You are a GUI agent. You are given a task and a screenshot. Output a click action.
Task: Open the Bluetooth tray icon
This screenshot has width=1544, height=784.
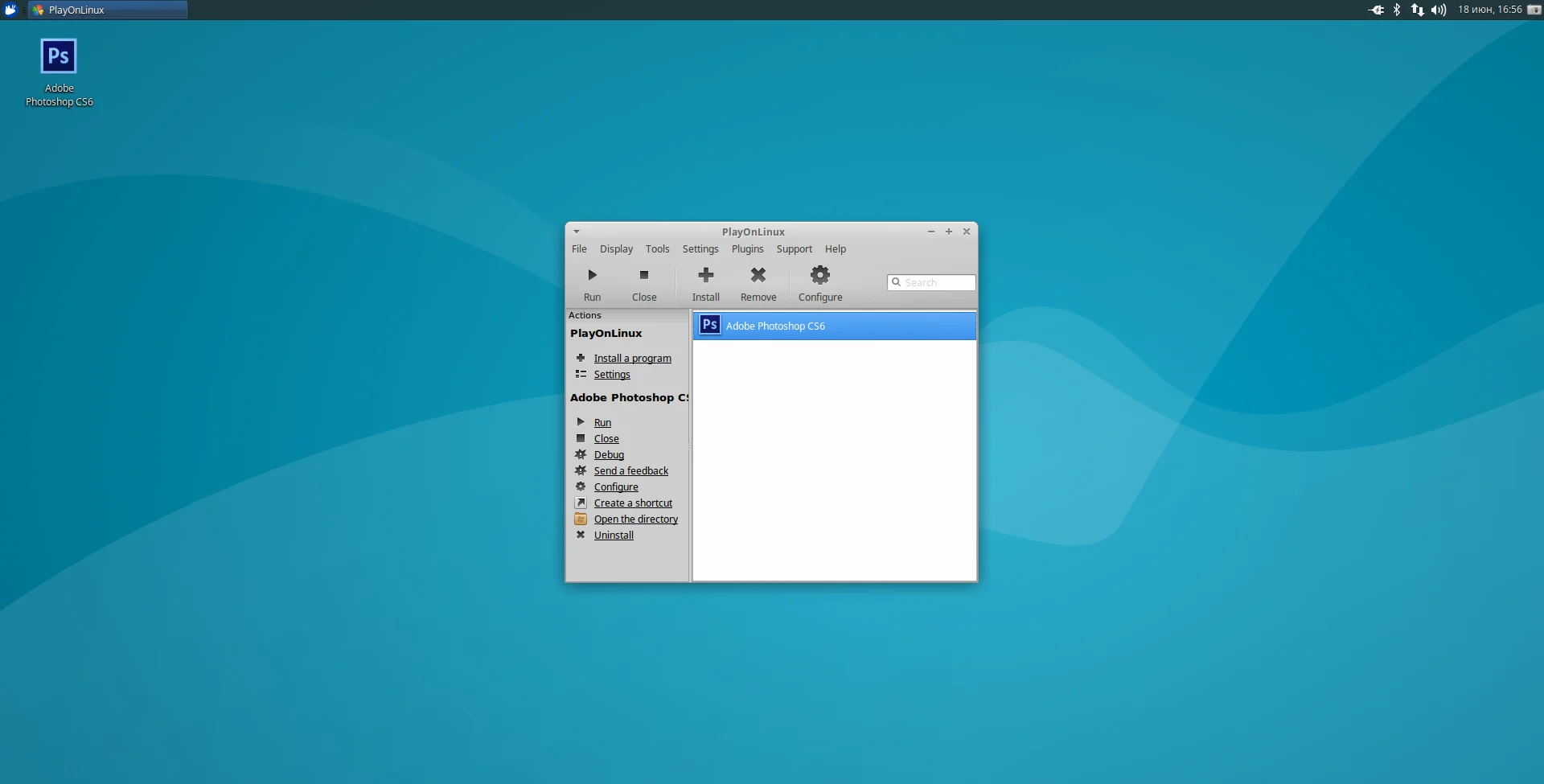pyautogui.click(x=1397, y=10)
